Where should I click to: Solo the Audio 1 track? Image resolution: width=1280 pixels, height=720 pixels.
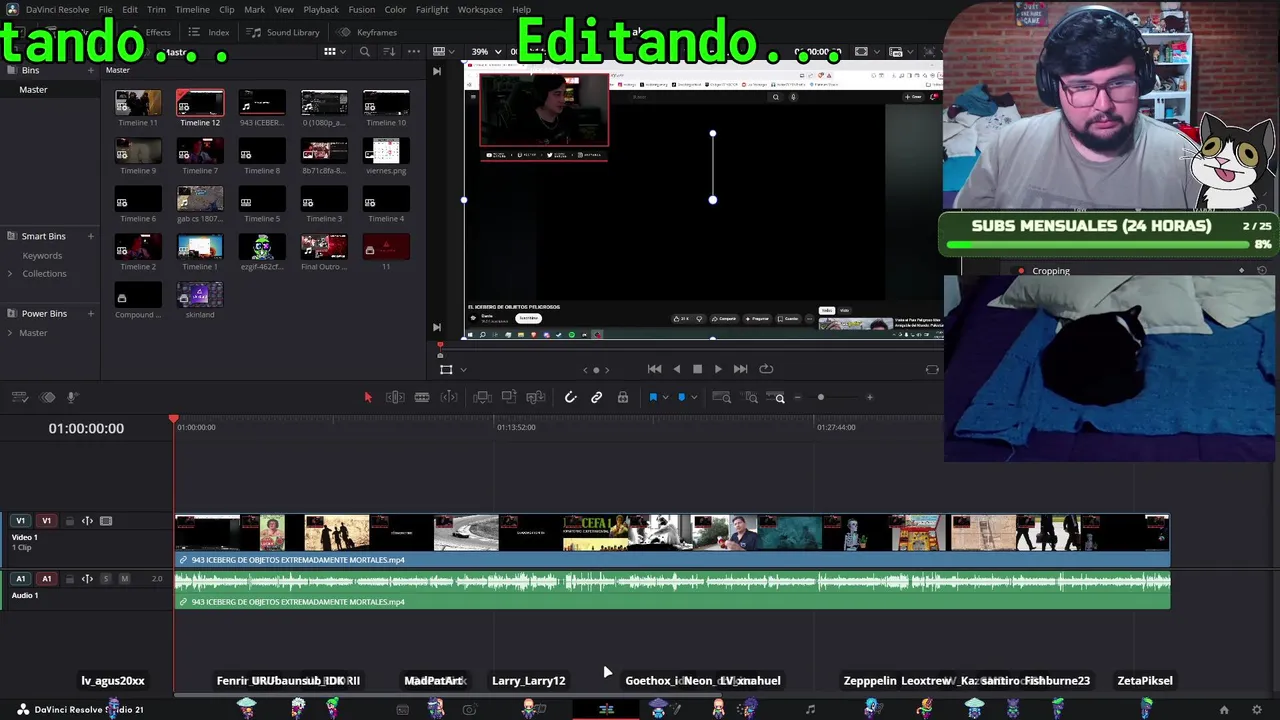(106, 579)
